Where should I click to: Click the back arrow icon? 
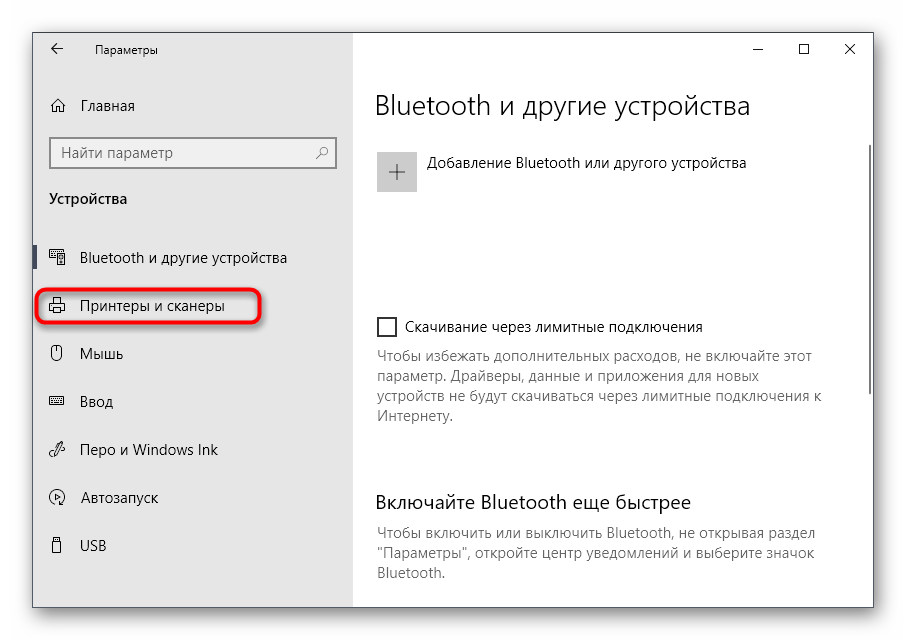pyautogui.click(x=57, y=49)
